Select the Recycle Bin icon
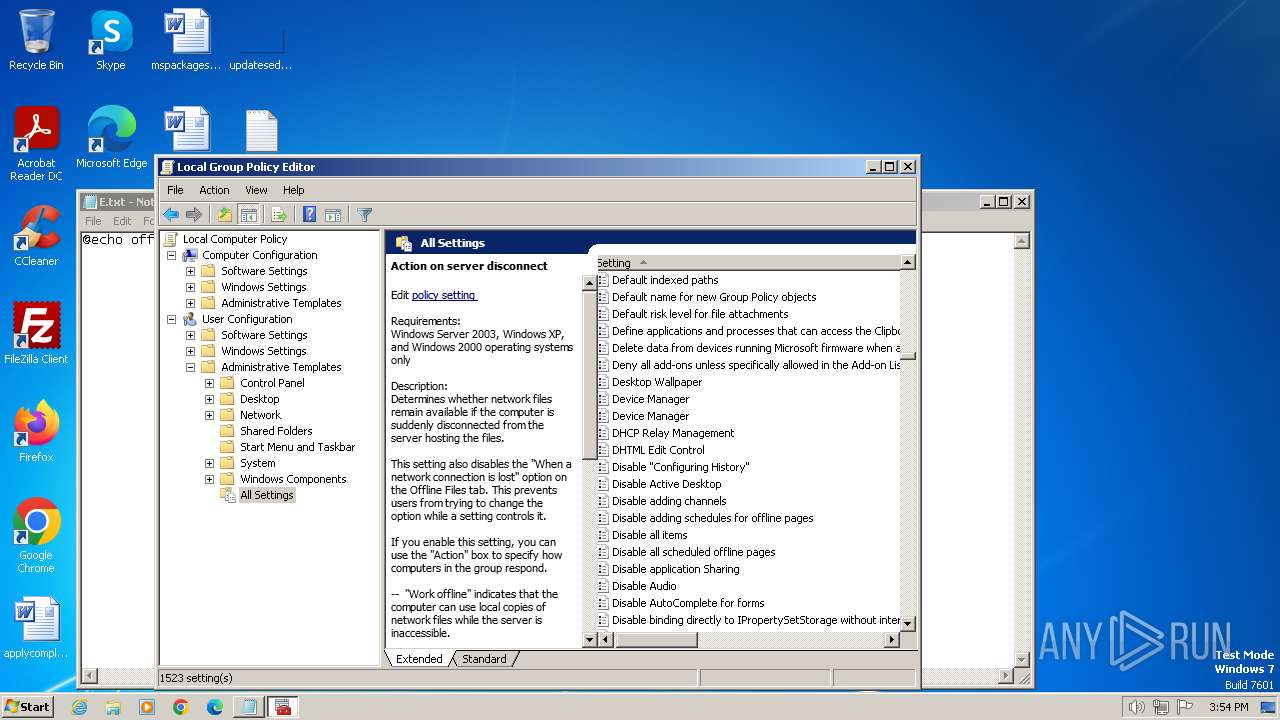The height and width of the screenshot is (720, 1280). click(36, 41)
